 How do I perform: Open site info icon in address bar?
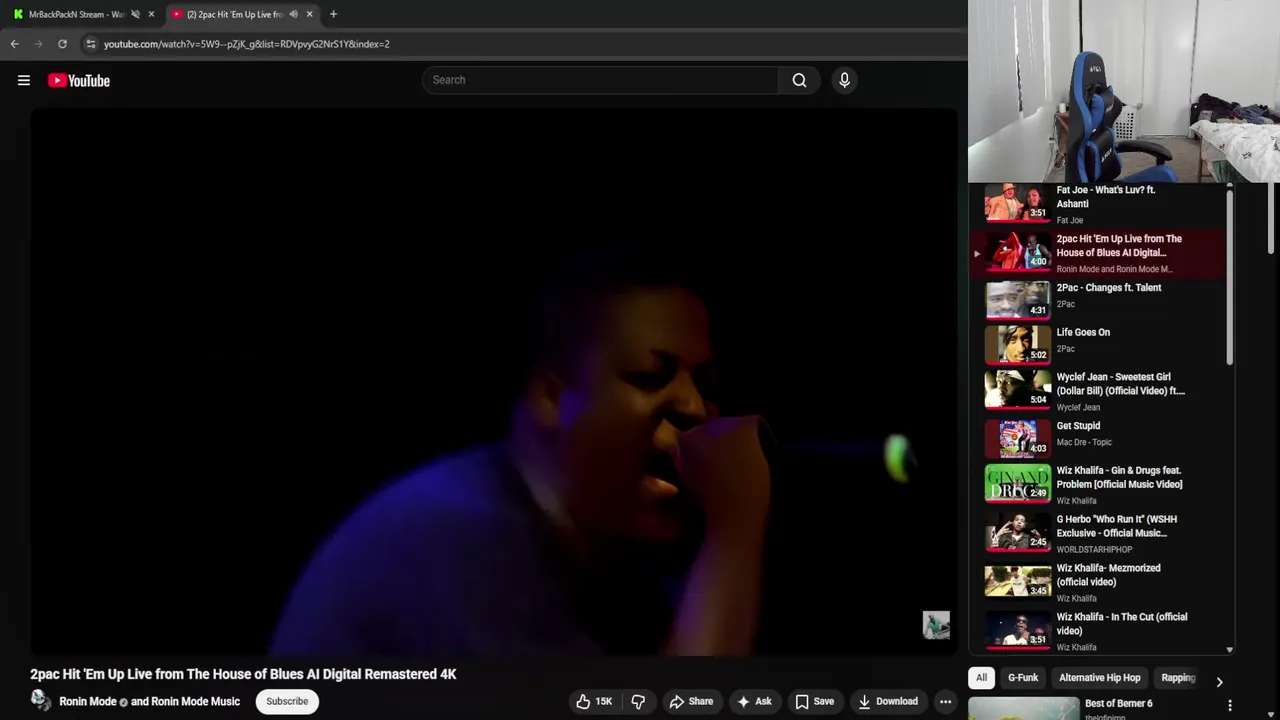point(91,44)
